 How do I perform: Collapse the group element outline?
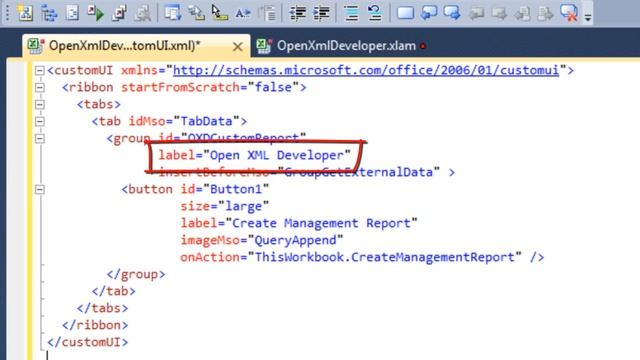pyautogui.click(x=39, y=138)
